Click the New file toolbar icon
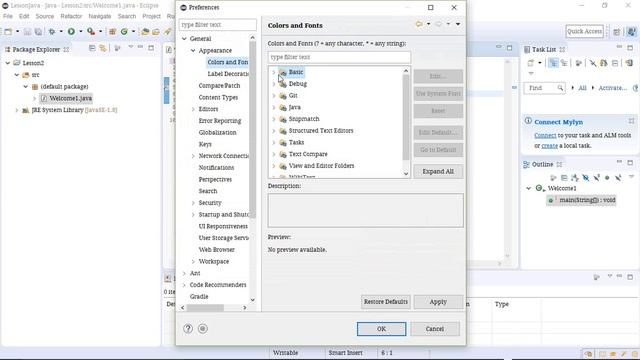 click(8, 31)
